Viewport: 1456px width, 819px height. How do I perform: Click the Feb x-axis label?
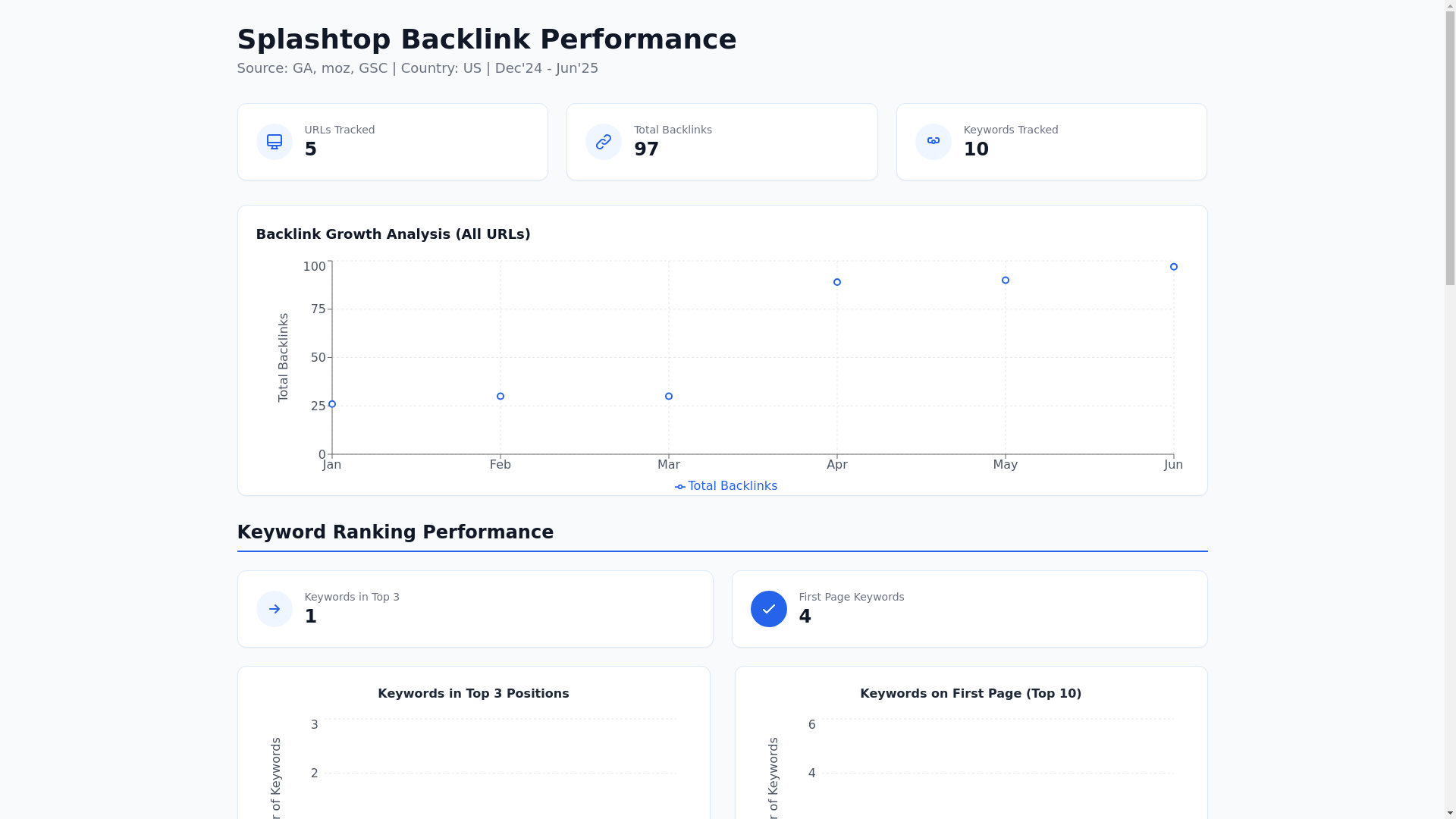tap(500, 465)
